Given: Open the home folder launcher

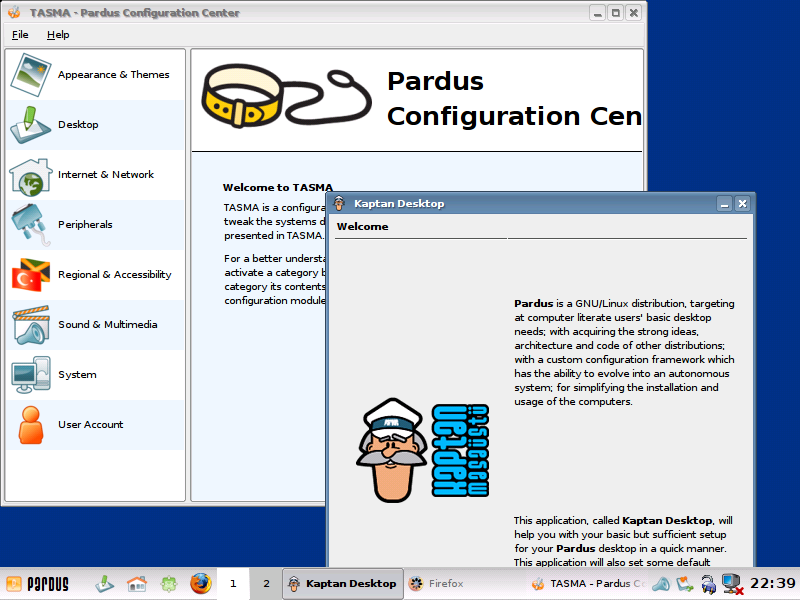Looking at the screenshot, I should 137,584.
